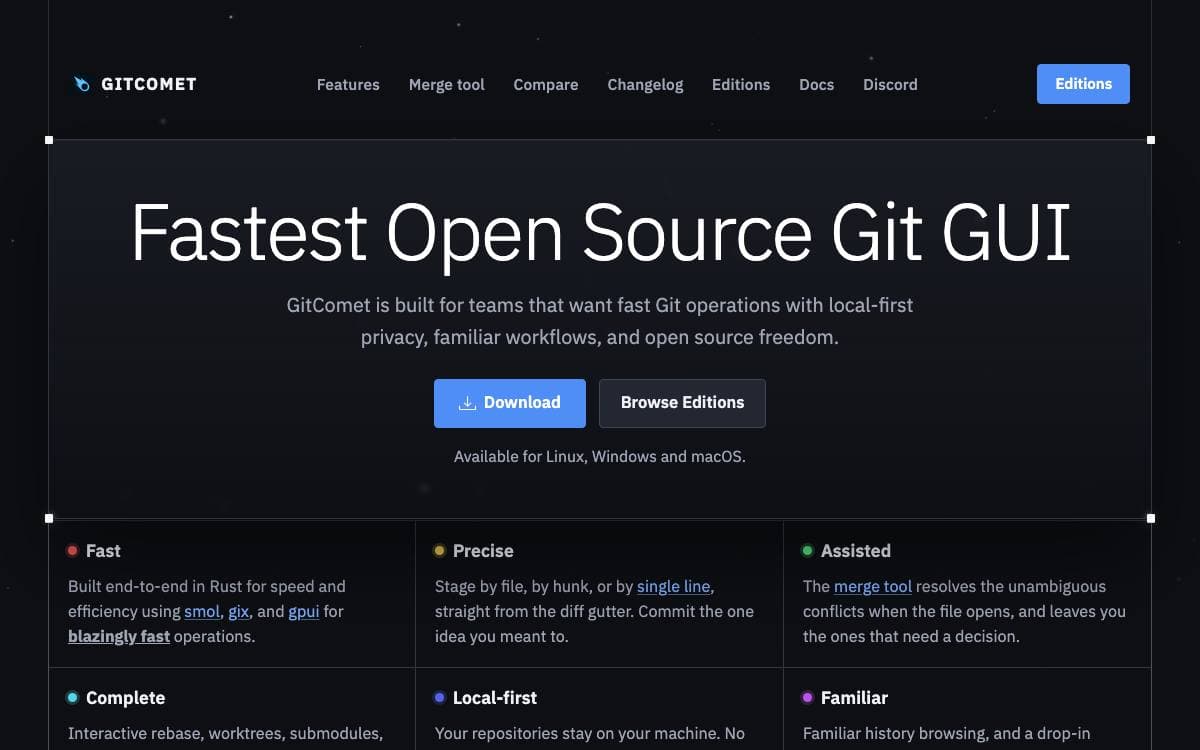This screenshot has width=1200, height=750.
Task: Click the purple dot beside Familiar
Action: point(807,698)
